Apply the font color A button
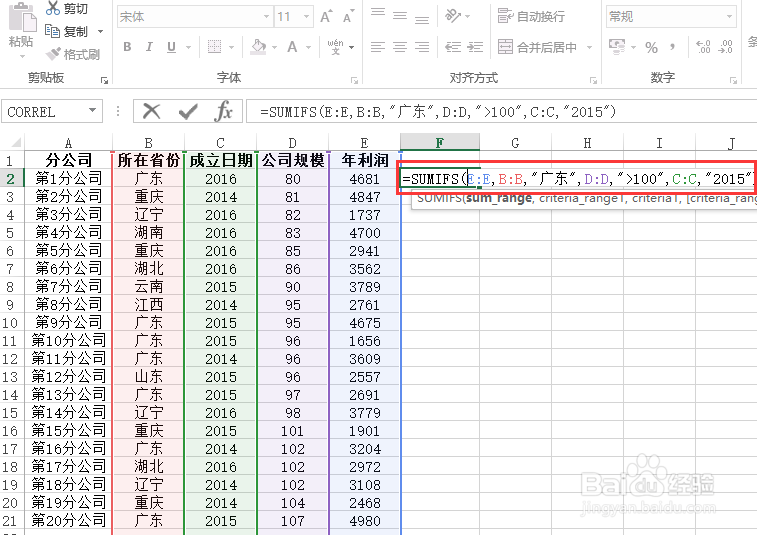 (x=292, y=47)
